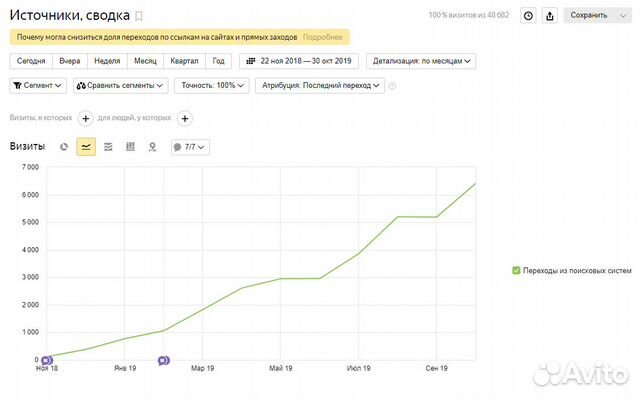Click the plus button after "для людей, у которых"
This screenshot has height=399, width=640.
tap(185, 118)
